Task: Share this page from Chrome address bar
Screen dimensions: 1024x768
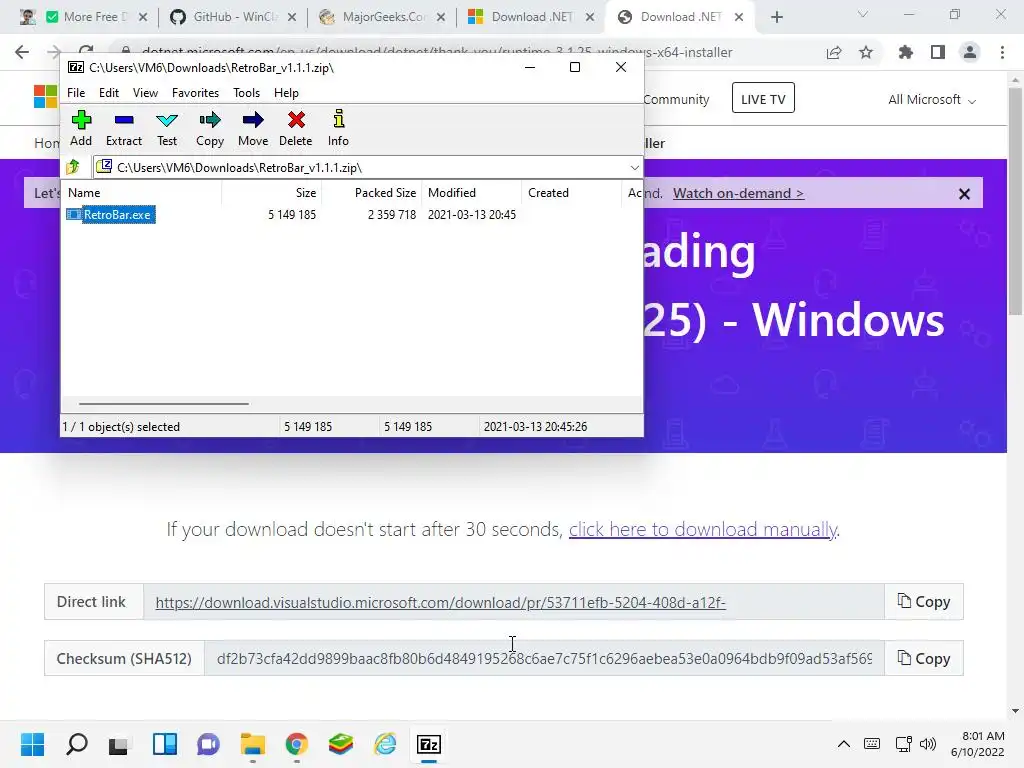Action: pyautogui.click(x=834, y=52)
